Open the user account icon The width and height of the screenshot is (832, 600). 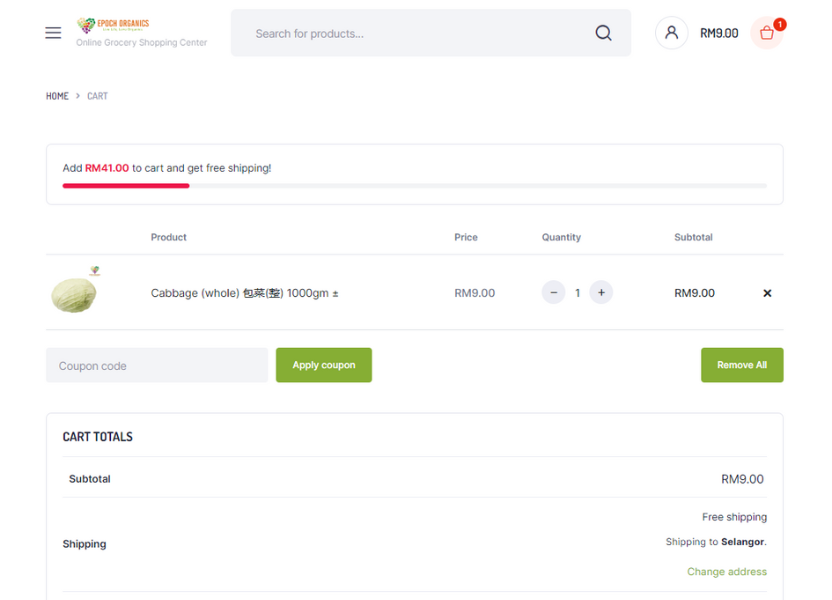671,33
